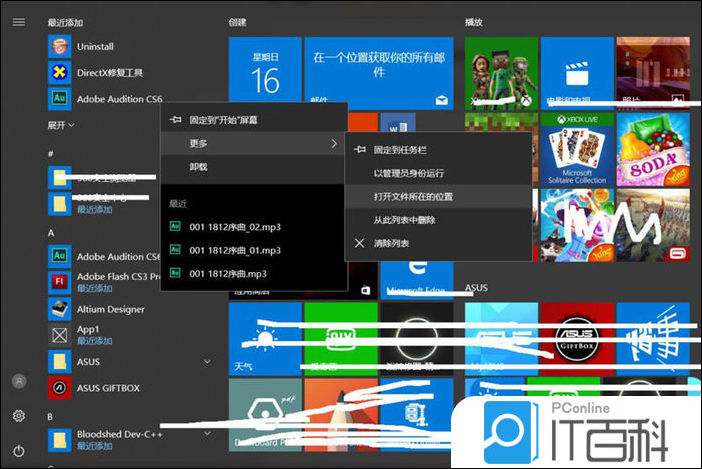Open the Altium Designer entry
Screen dimensions: 702x469
(110, 309)
